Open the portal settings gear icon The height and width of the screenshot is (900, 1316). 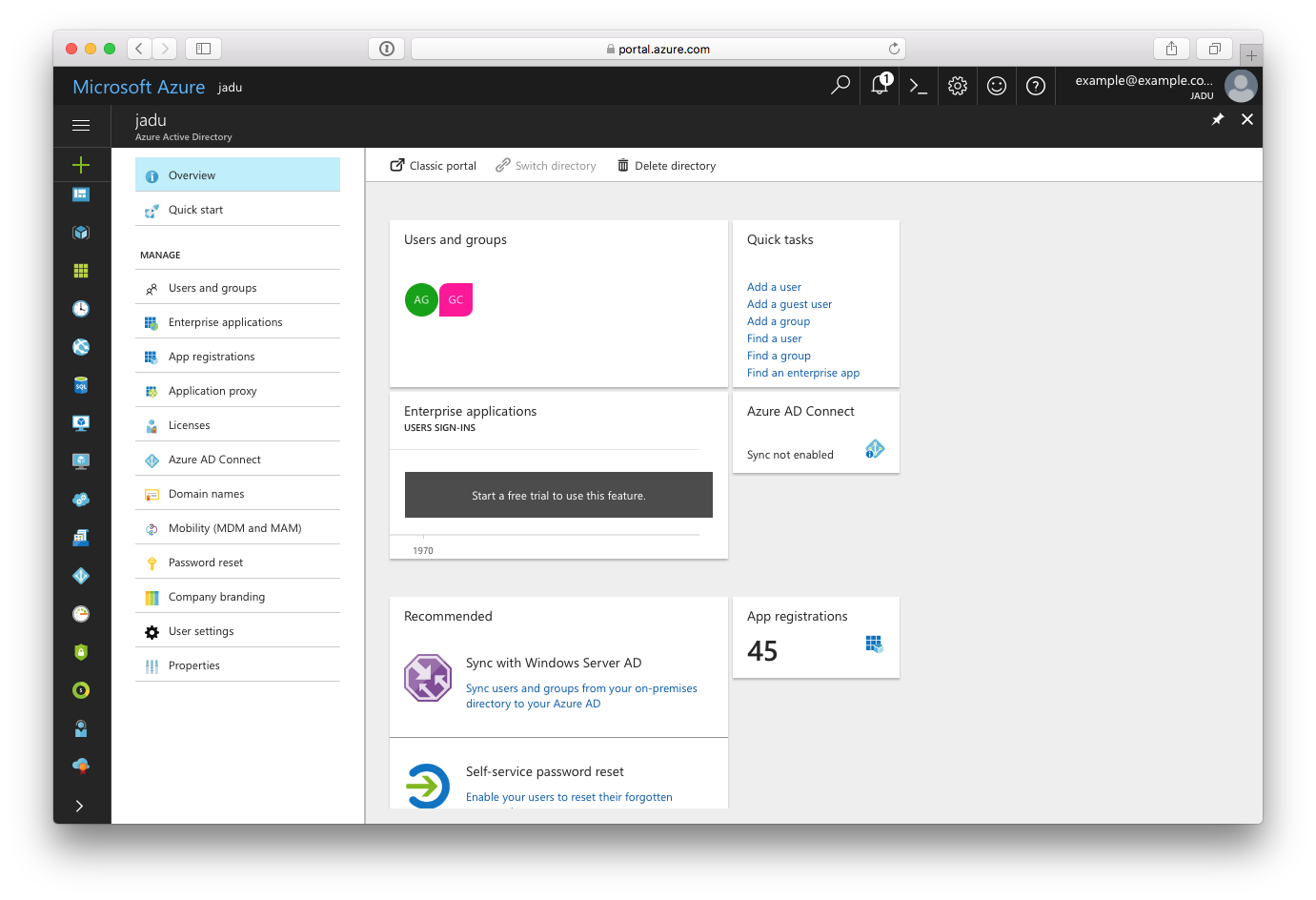point(958,86)
